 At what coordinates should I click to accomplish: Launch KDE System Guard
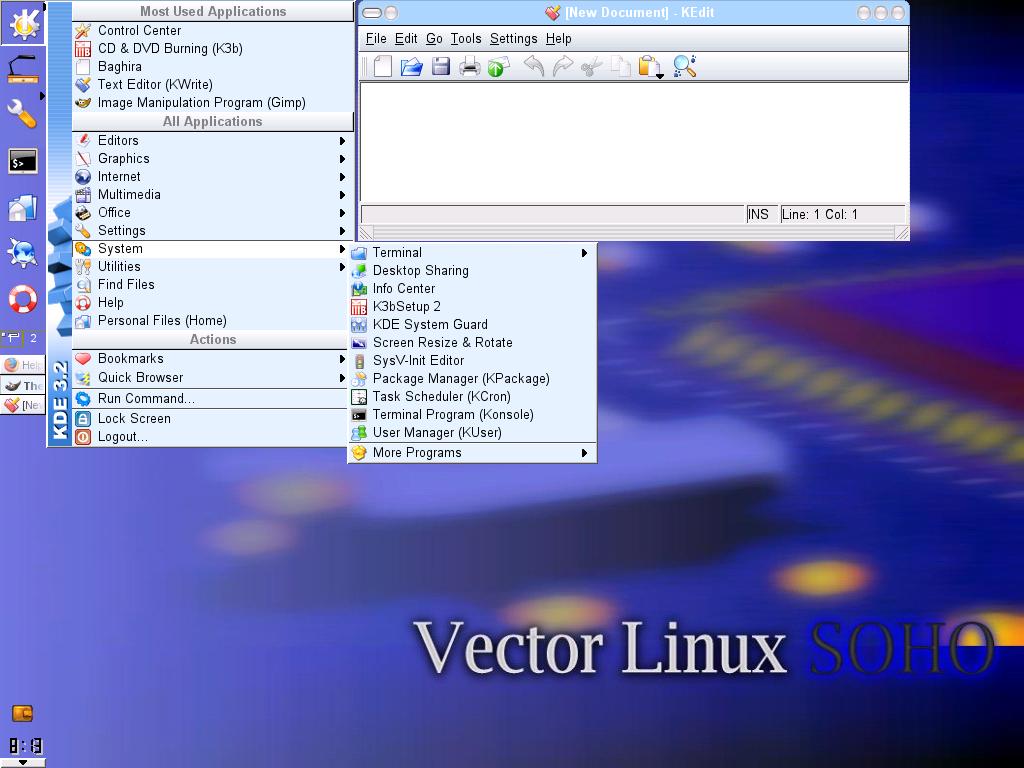click(x=472, y=325)
